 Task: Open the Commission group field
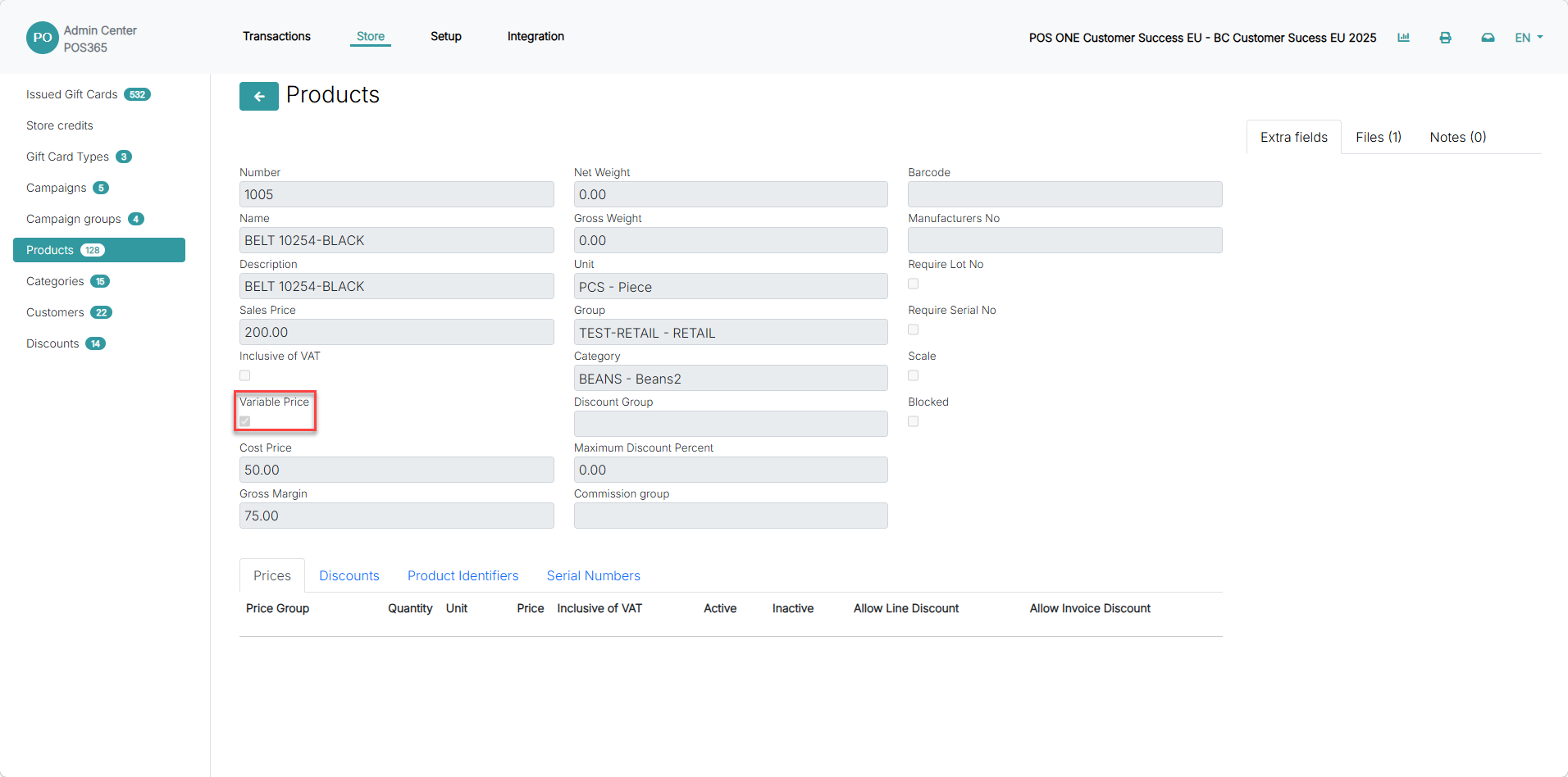(x=731, y=516)
